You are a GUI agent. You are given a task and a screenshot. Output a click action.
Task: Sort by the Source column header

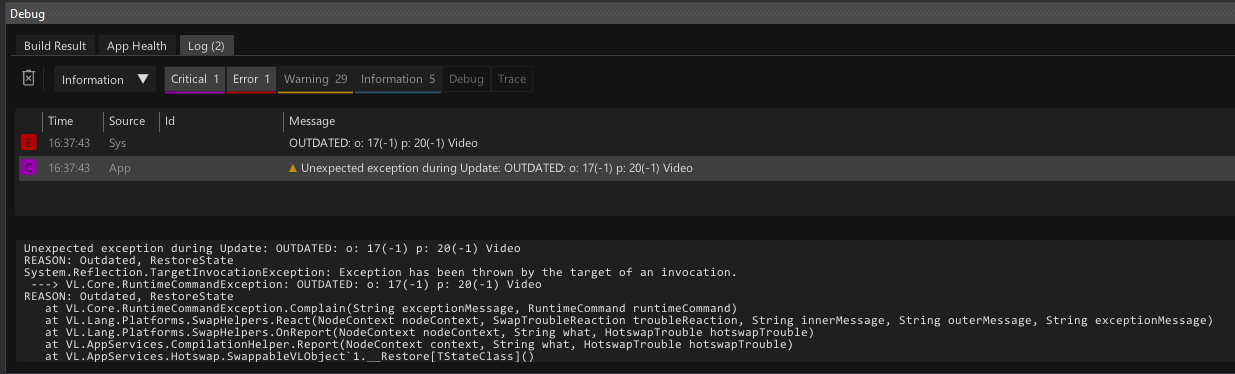click(x=127, y=121)
